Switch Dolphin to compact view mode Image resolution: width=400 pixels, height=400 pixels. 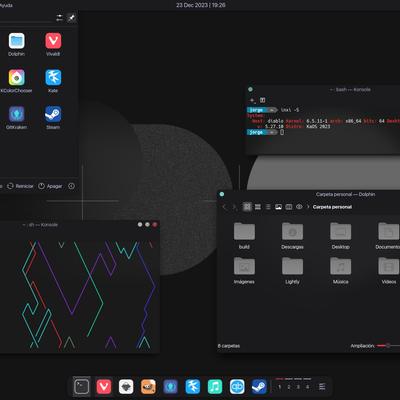[x=258, y=207]
